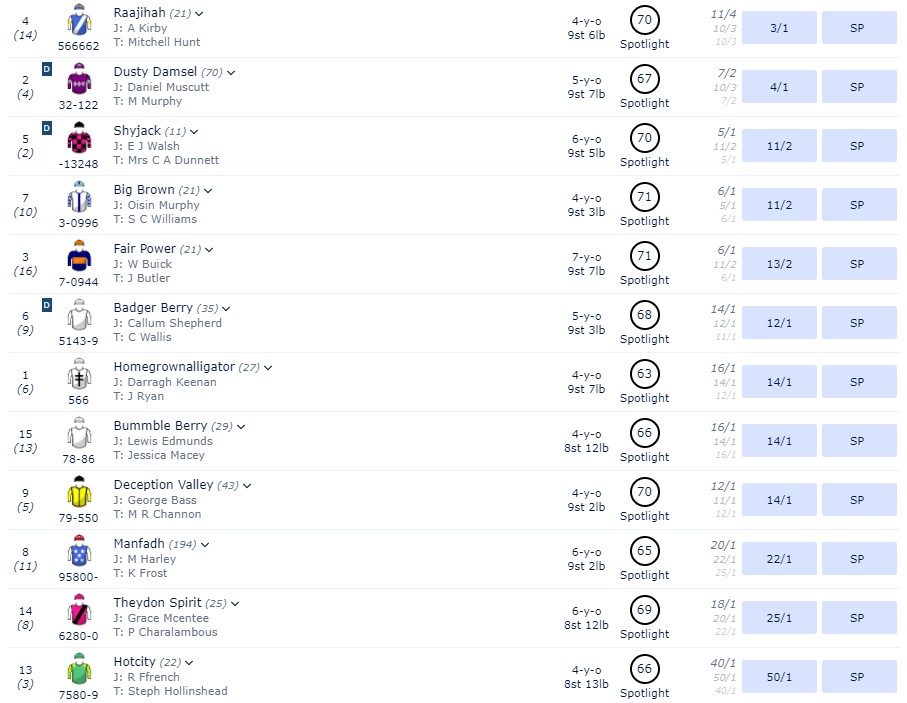The height and width of the screenshot is (703, 907).
Task: Expand the Homegrownalligator details chevron
Action: (268, 367)
